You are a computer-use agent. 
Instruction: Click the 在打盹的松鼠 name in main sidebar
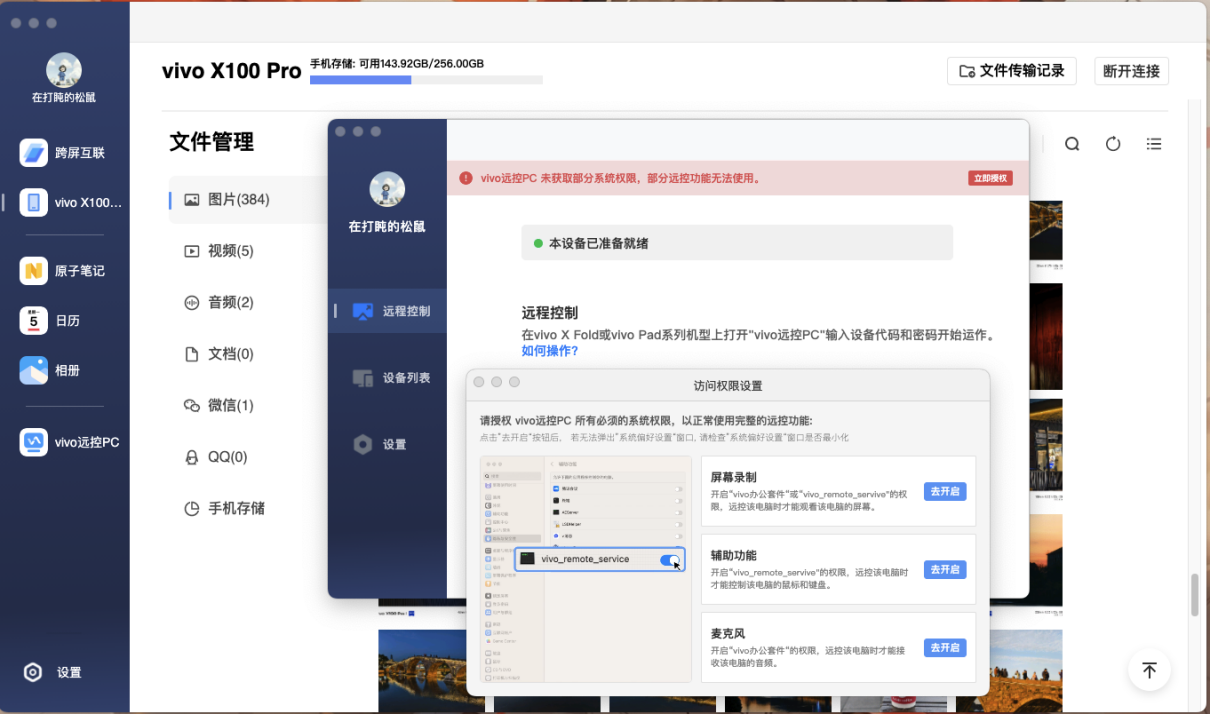64,98
